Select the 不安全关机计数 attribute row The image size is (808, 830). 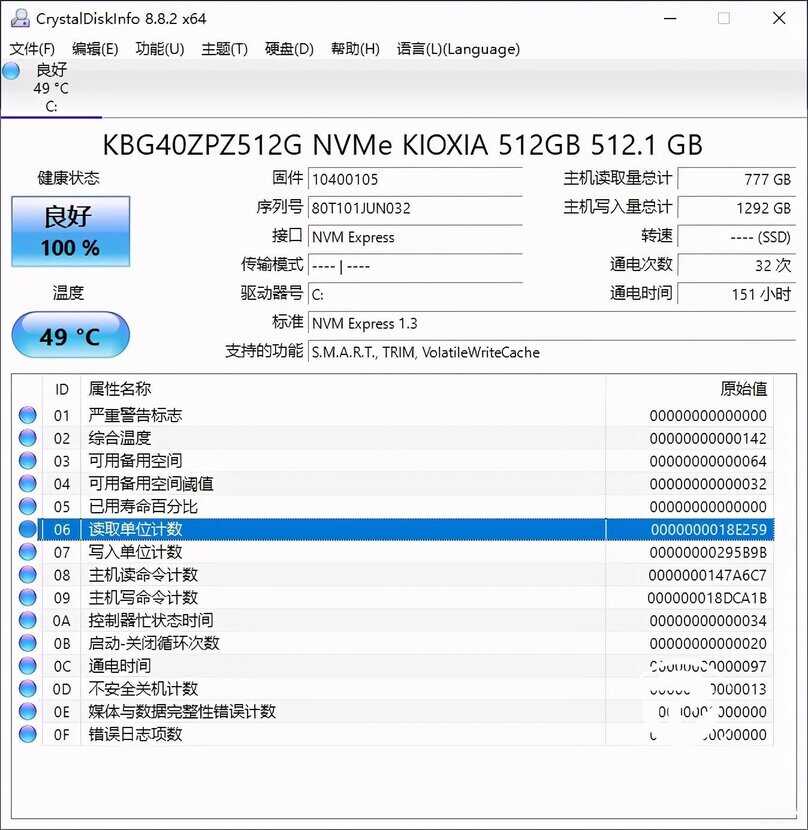tap(393, 689)
